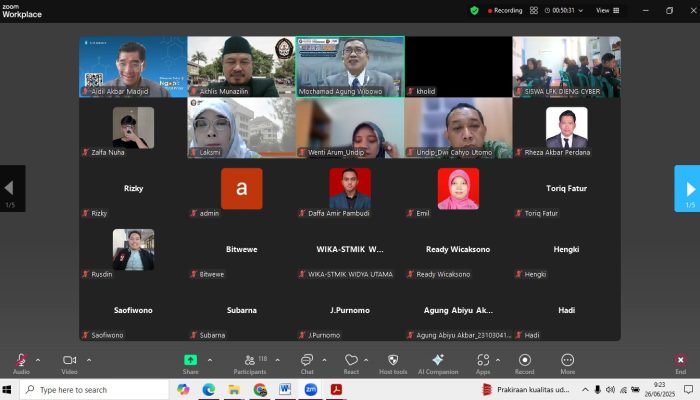The image size is (700, 400).
Task: Open share options arrow beside Share
Action: [x=210, y=360]
